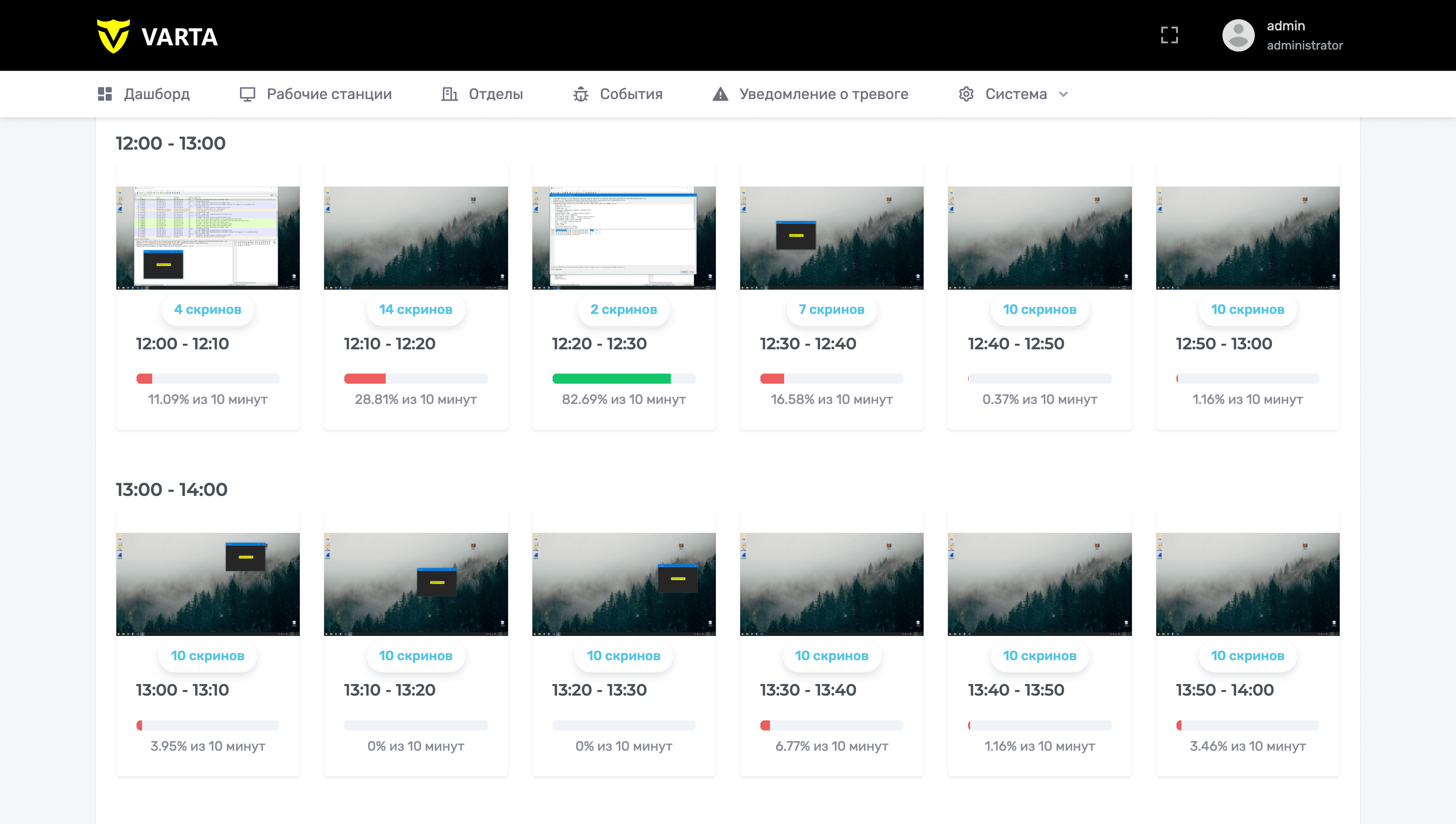Open the События menu item
Screen dimensions: 1456x824
[631, 94]
